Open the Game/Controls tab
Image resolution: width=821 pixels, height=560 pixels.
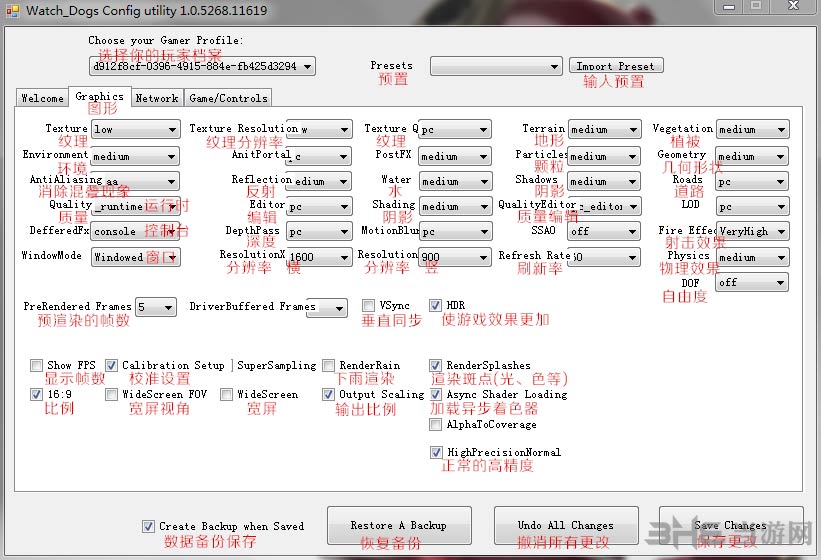(228, 98)
